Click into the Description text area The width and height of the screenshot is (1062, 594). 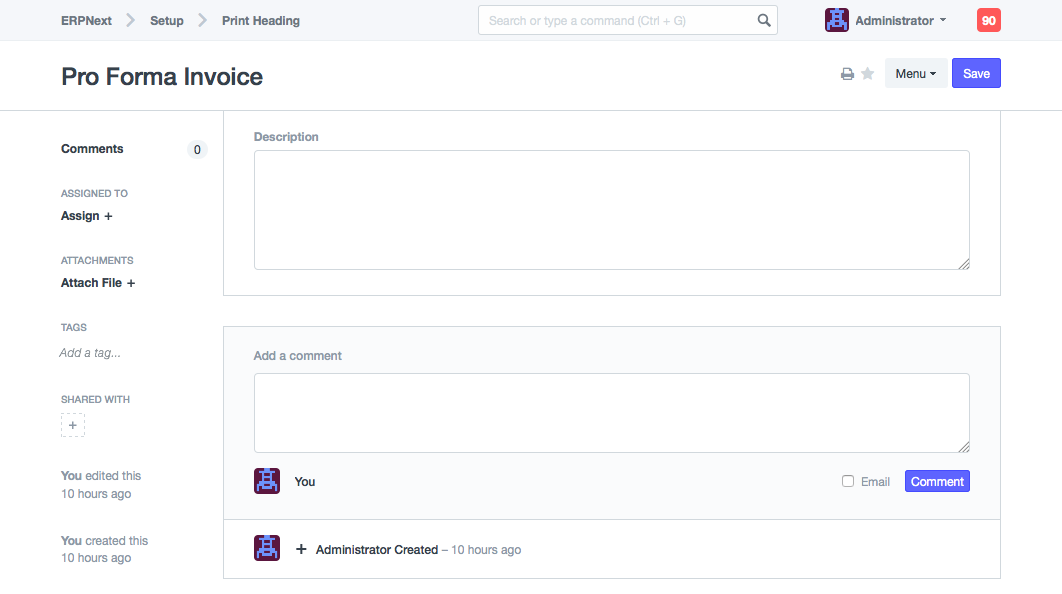coord(611,210)
